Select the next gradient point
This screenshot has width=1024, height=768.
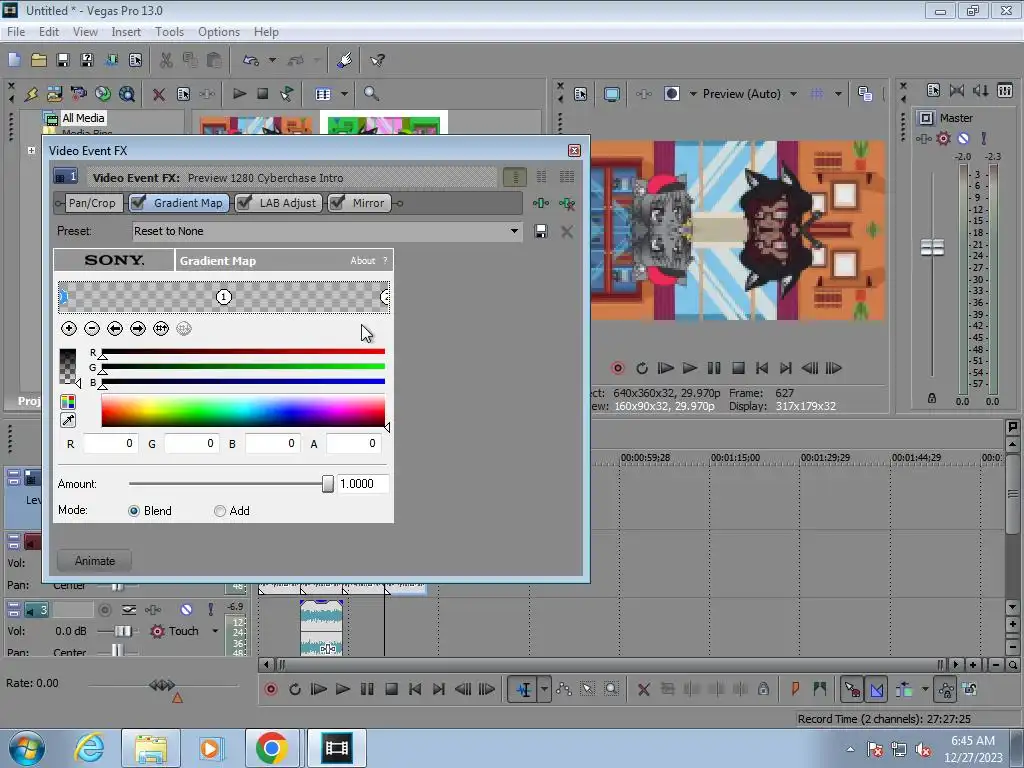(138, 328)
